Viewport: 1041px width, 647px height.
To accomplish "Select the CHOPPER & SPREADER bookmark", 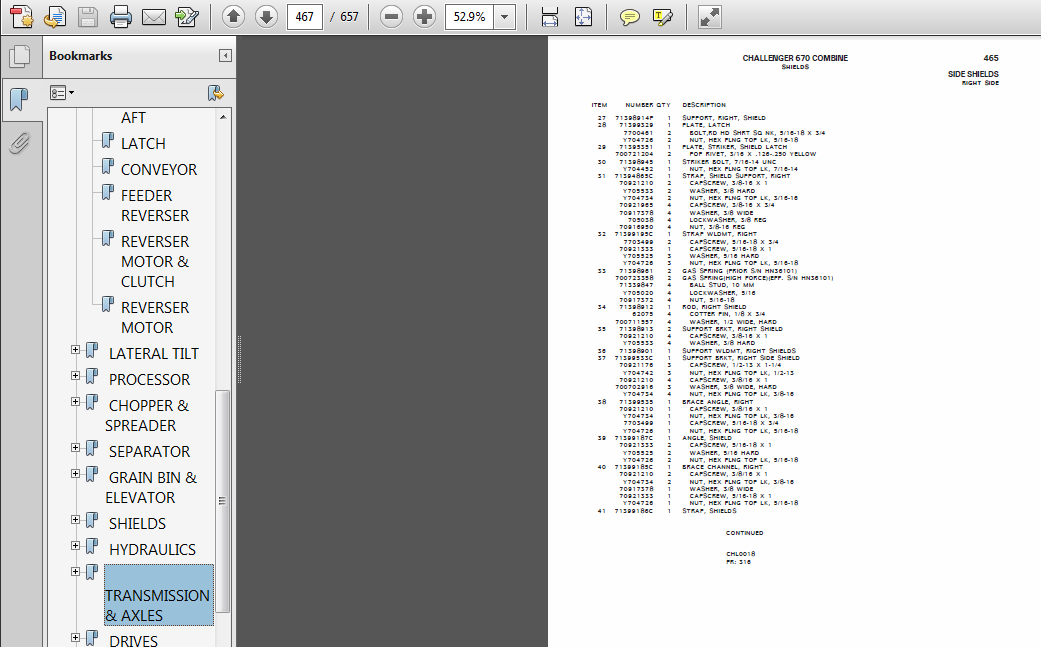I will pos(147,415).
